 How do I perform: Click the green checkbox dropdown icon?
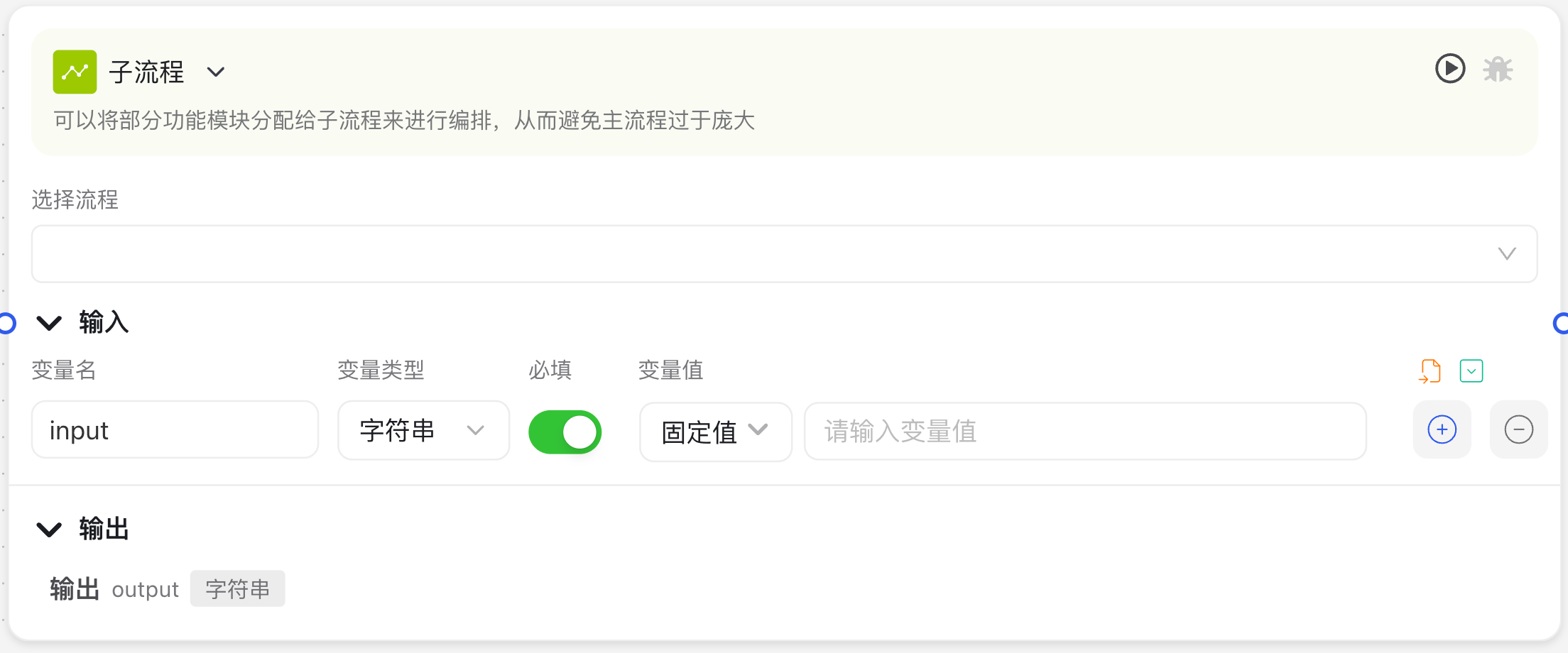tap(1471, 371)
